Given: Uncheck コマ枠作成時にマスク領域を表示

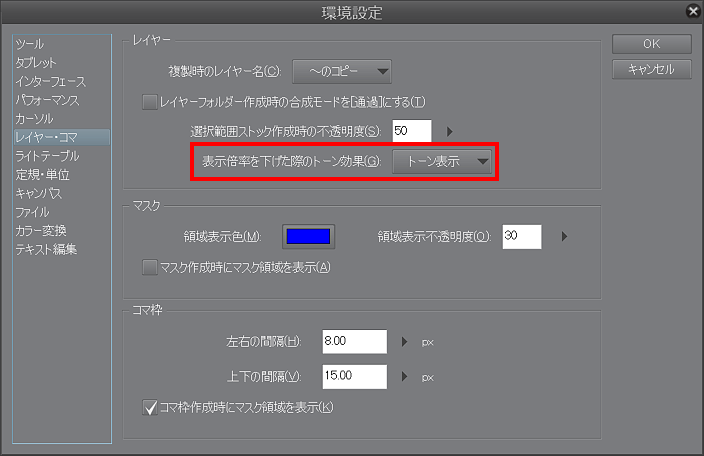Looking at the screenshot, I should point(150,407).
